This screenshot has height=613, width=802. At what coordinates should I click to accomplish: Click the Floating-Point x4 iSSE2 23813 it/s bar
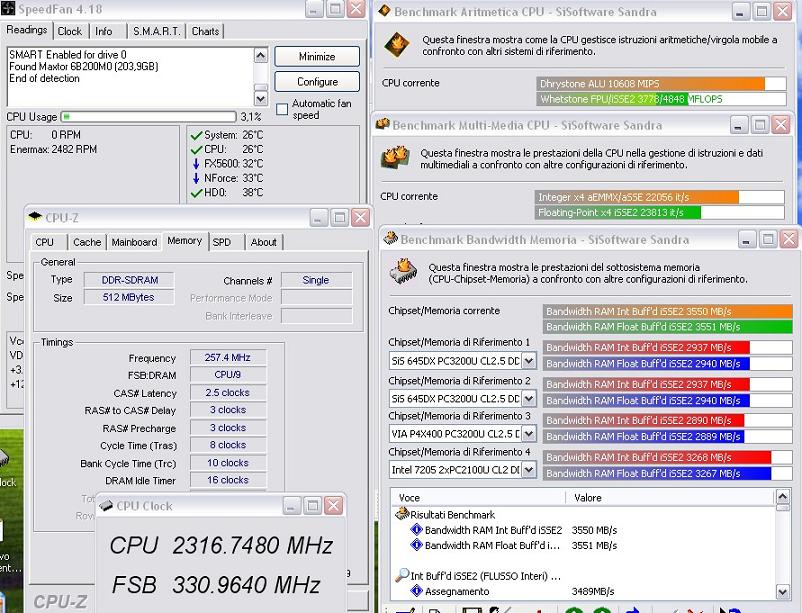(659, 212)
